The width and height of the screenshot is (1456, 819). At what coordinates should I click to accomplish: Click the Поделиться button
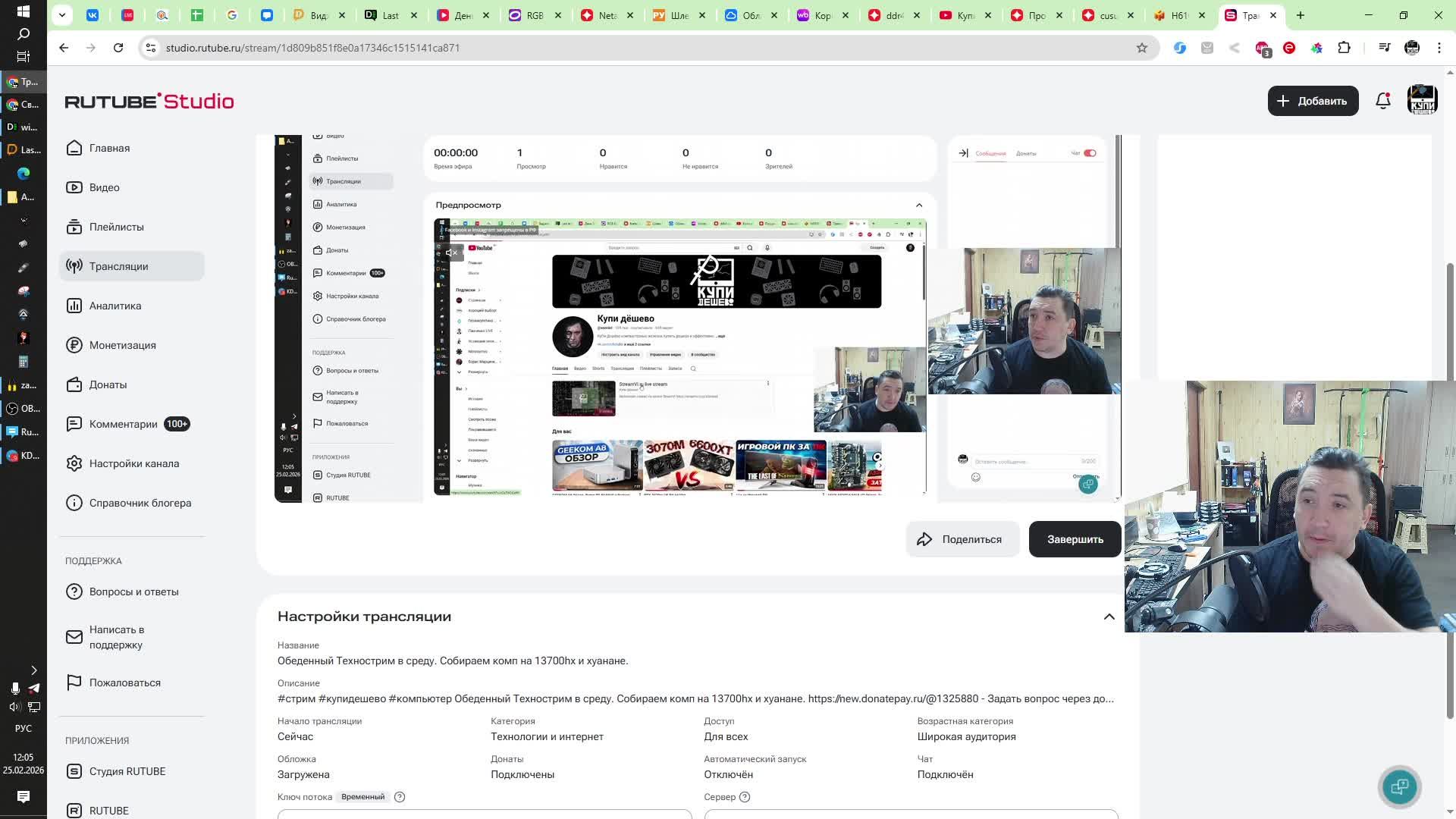click(x=962, y=539)
